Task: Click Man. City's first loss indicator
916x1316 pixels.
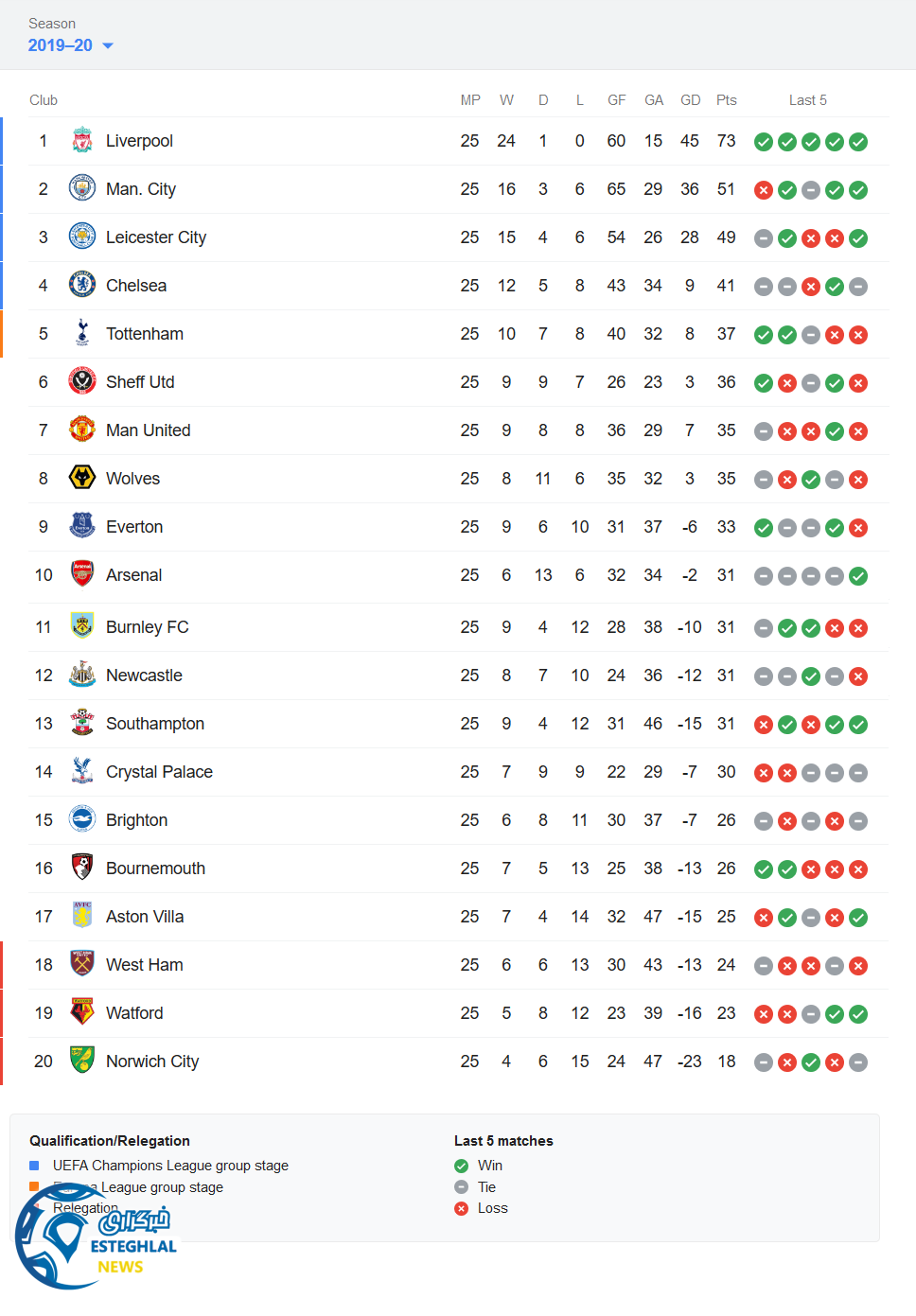Action: tap(763, 190)
